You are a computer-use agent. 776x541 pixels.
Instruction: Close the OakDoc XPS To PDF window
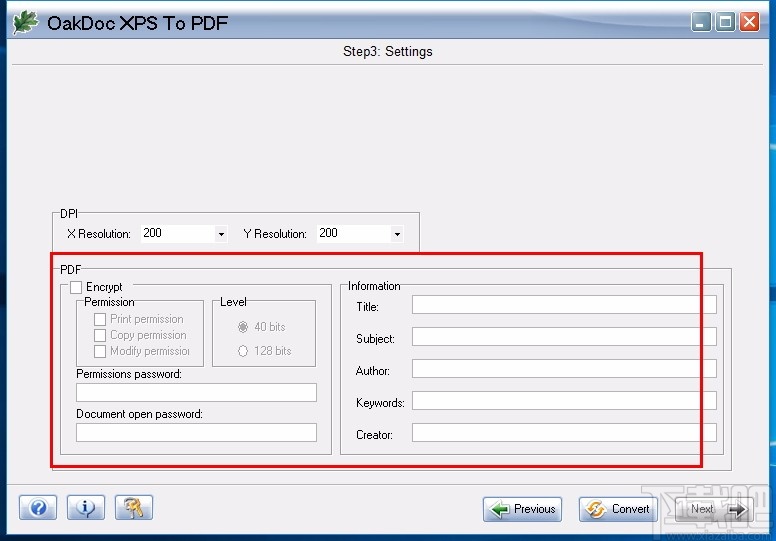point(749,22)
